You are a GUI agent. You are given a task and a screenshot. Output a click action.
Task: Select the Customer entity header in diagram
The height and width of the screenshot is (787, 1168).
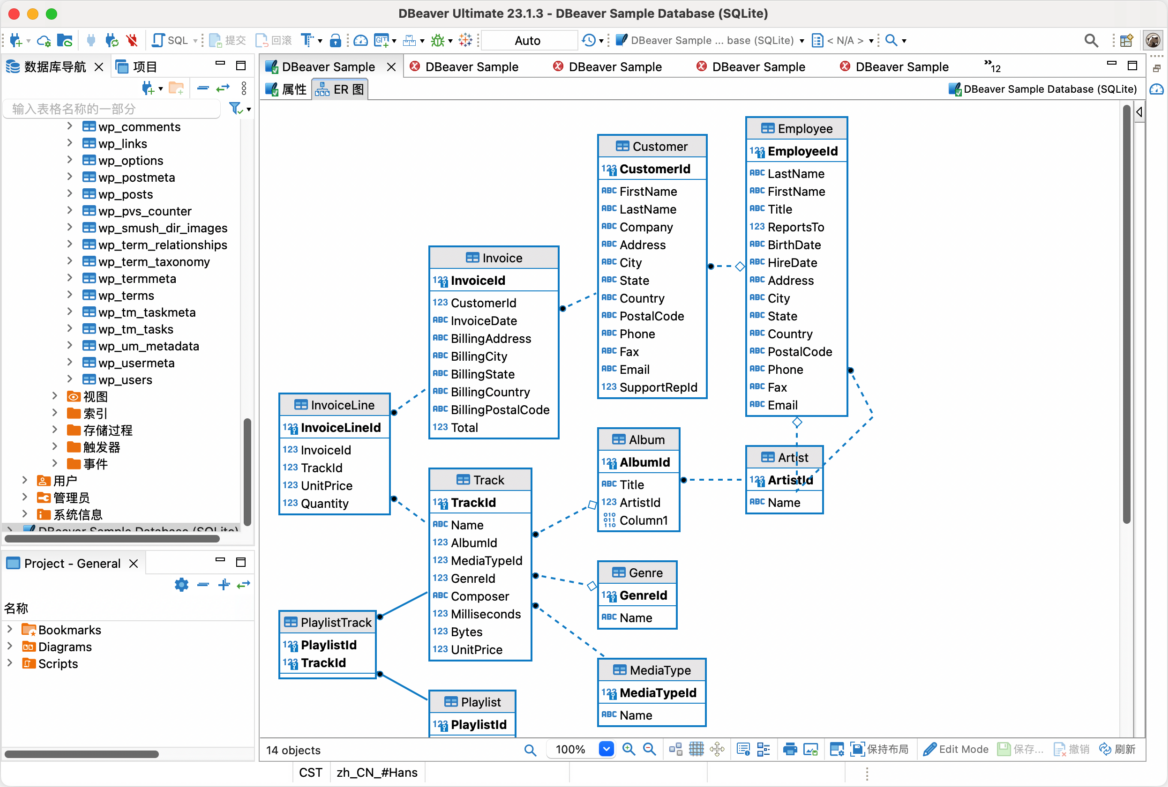click(x=652, y=147)
